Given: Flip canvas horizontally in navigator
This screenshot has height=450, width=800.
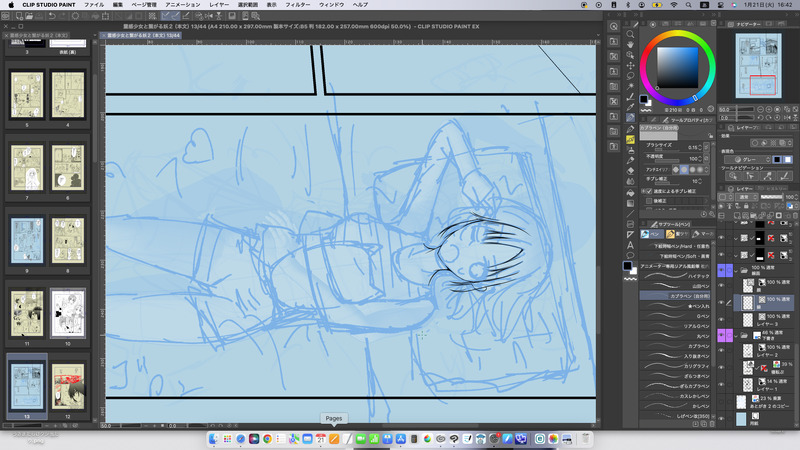Looking at the screenshot, I should click(x=787, y=117).
